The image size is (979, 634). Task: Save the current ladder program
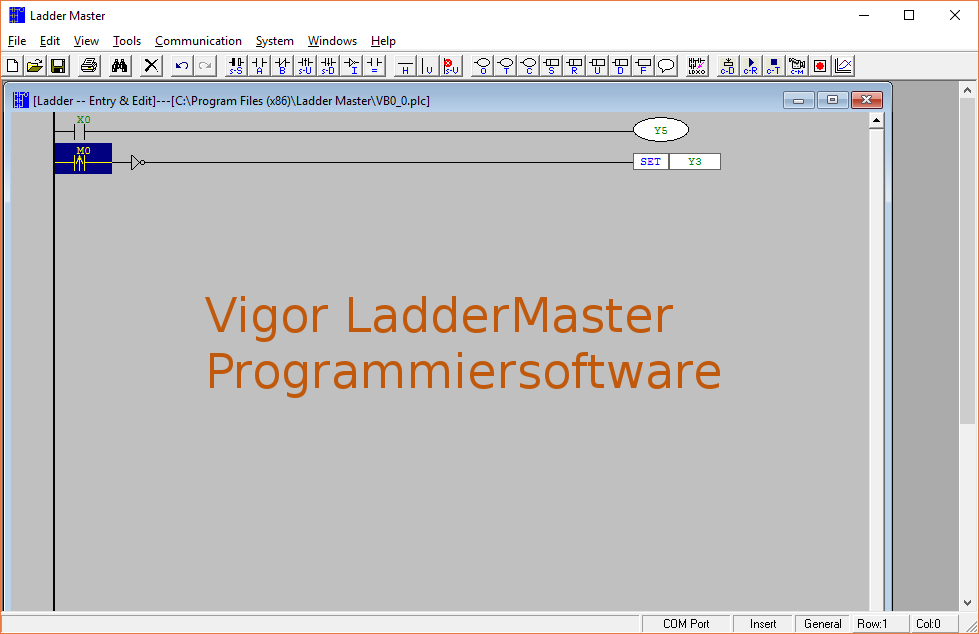(58, 66)
